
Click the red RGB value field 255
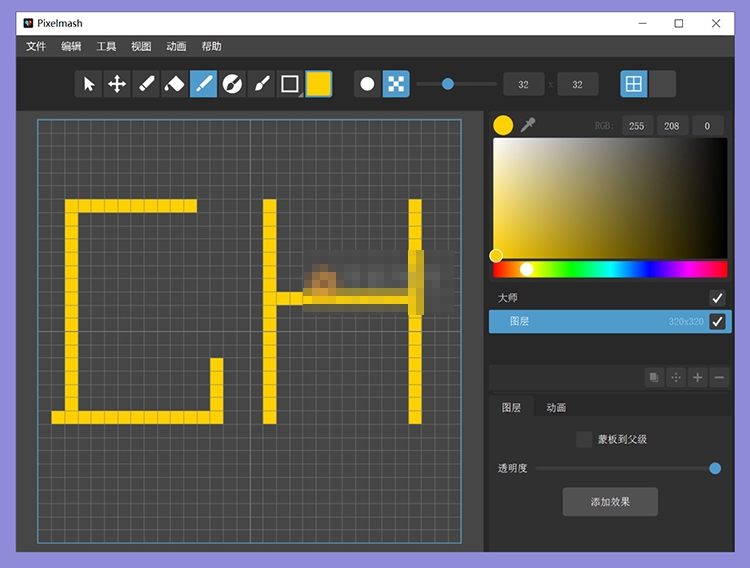click(636, 125)
